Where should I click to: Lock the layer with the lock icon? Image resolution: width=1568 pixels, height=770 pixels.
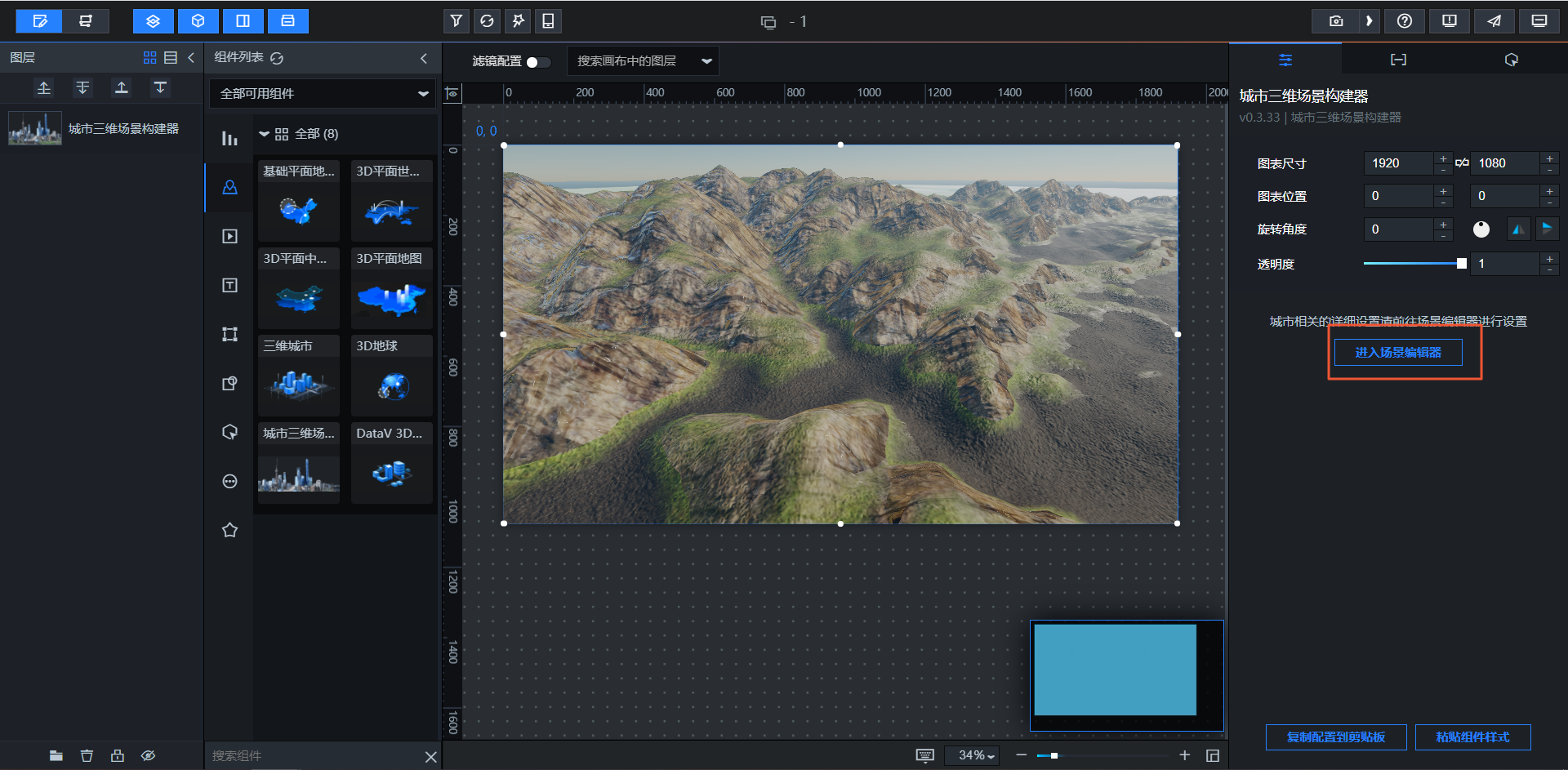click(118, 755)
